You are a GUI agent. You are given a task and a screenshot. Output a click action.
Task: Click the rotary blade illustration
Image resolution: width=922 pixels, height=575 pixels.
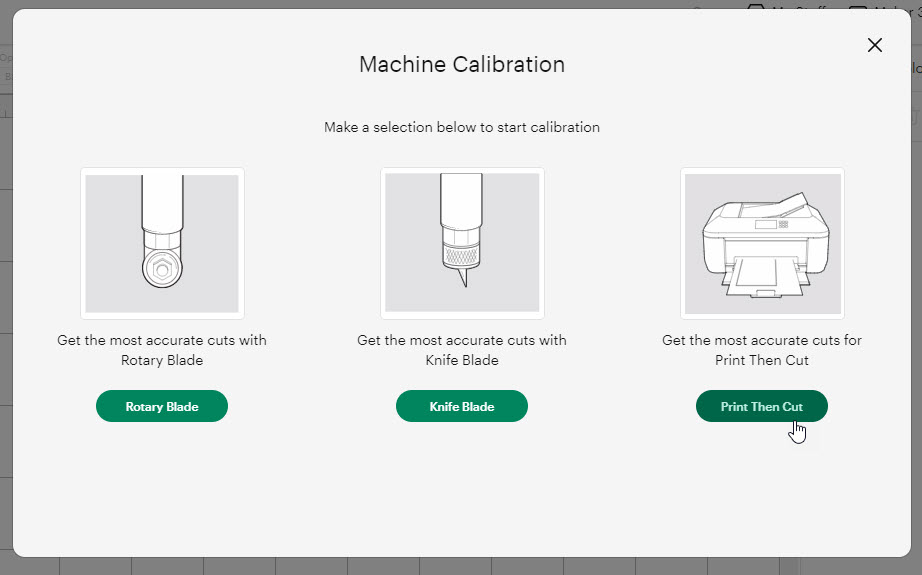[162, 243]
